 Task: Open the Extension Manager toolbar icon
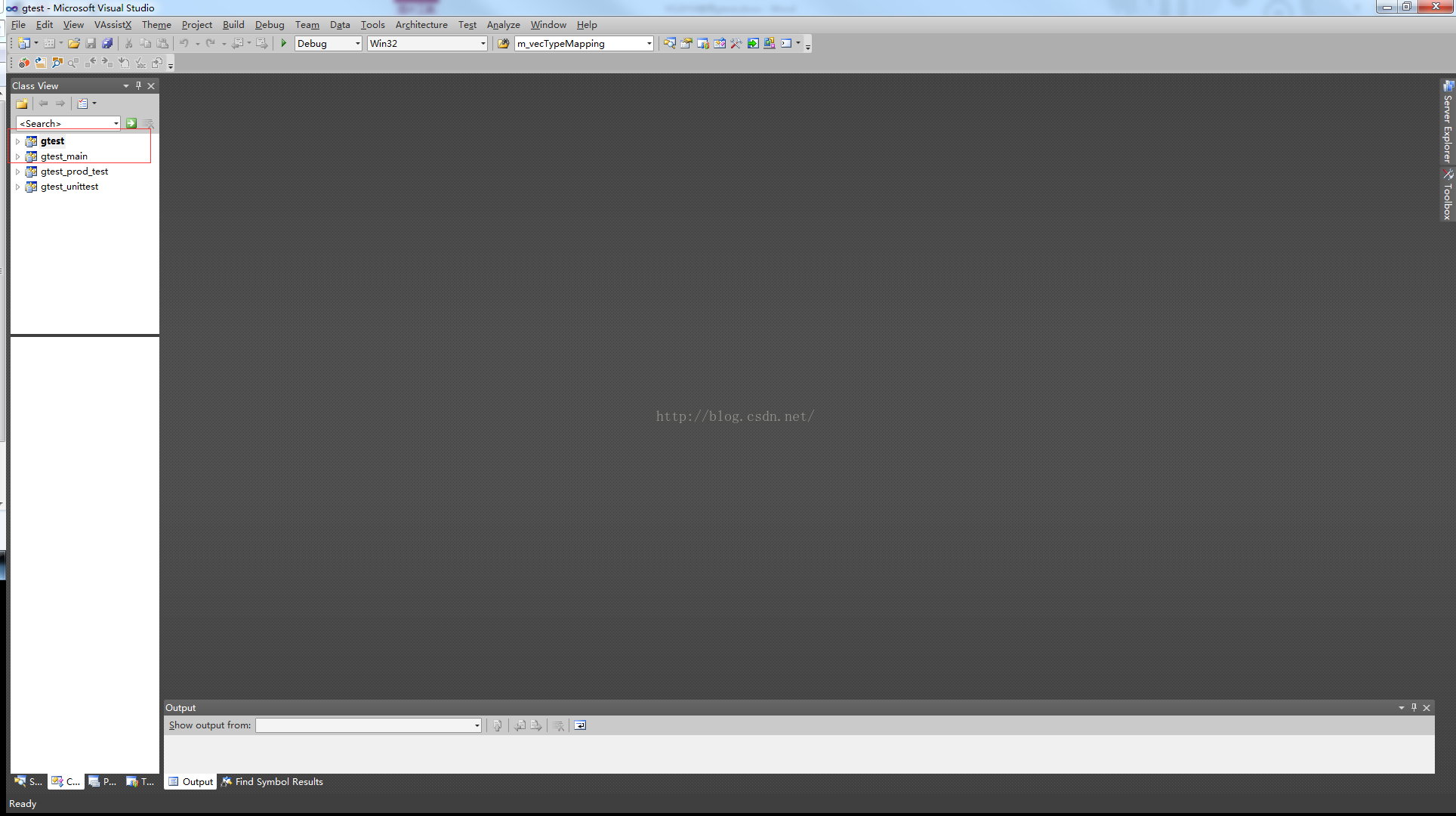click(770, 44)
